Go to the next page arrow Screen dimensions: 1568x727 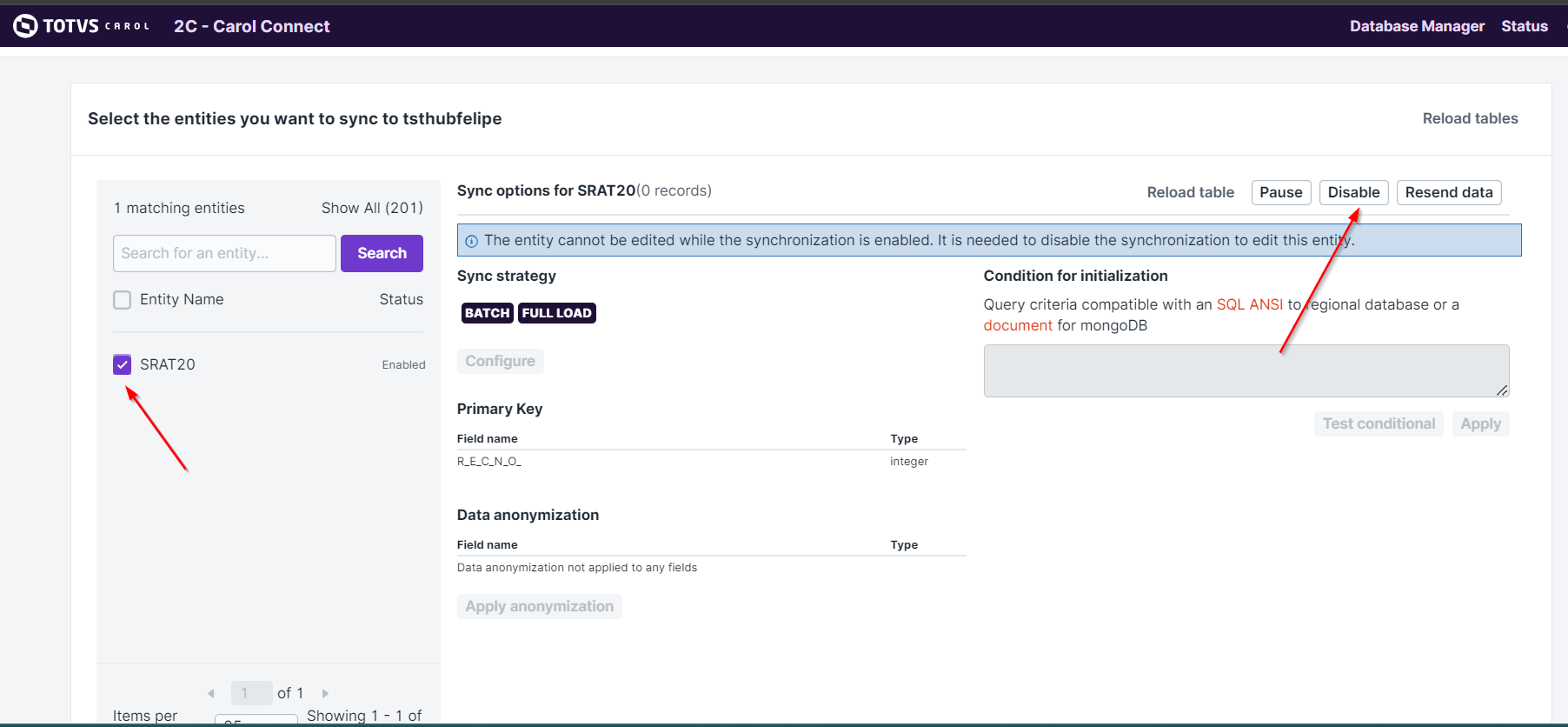[325, 693]
